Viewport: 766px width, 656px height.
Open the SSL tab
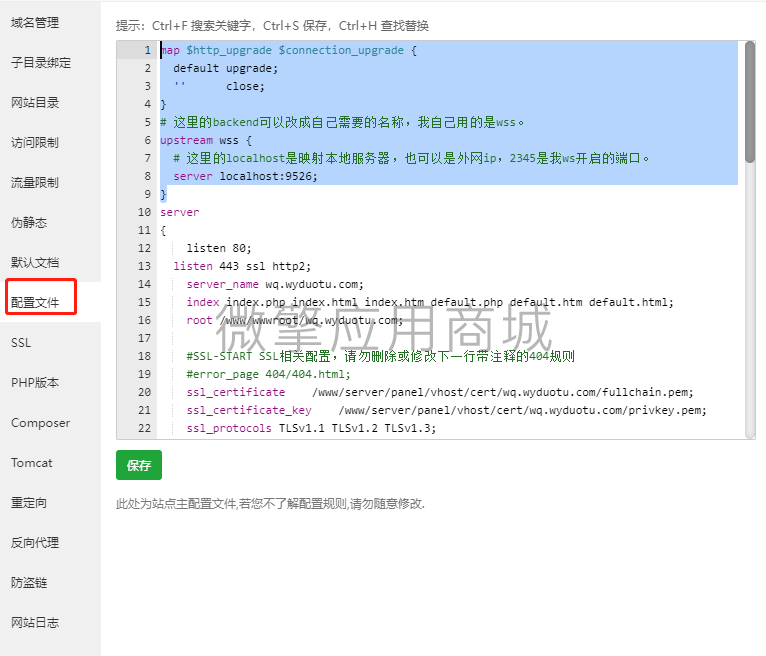[x=21, y=343]
